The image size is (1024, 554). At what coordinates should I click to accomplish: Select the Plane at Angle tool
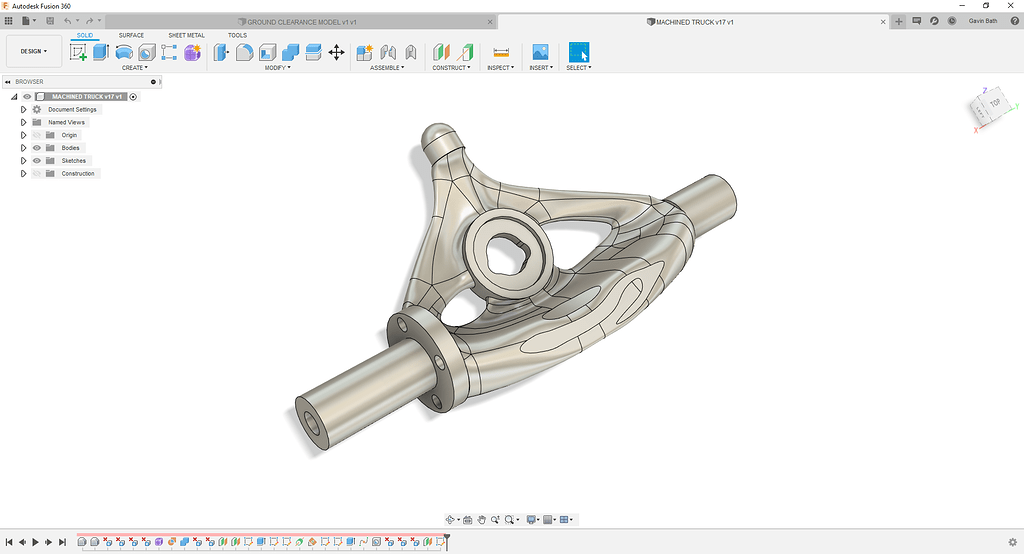465,52
